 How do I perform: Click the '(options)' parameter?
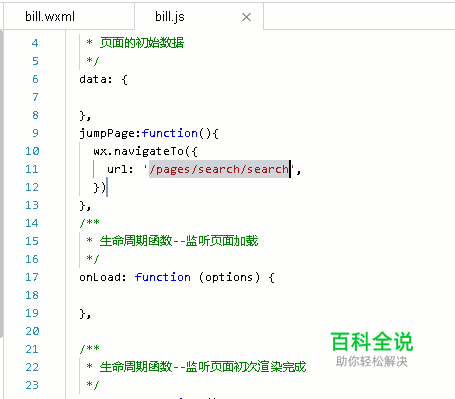[229, 277]
